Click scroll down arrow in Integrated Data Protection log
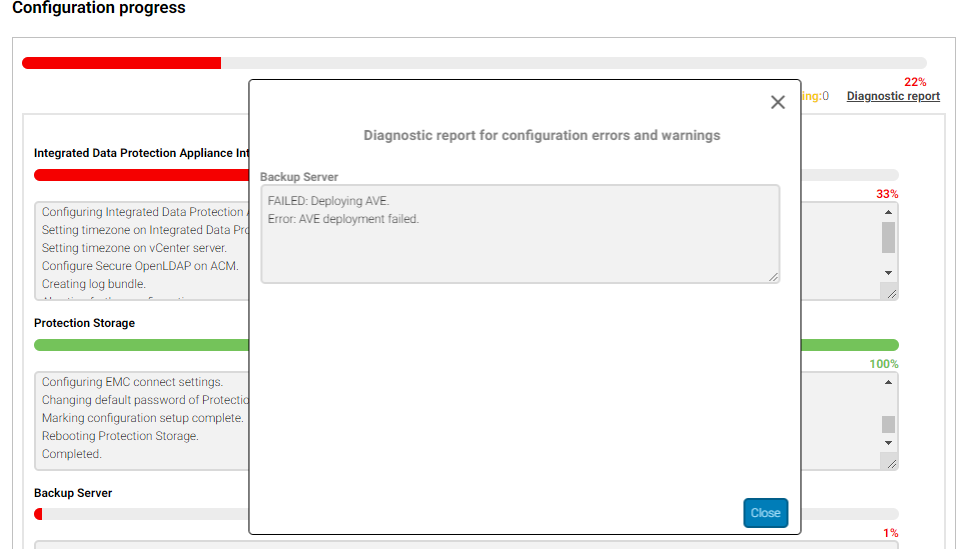 [888, 273]
